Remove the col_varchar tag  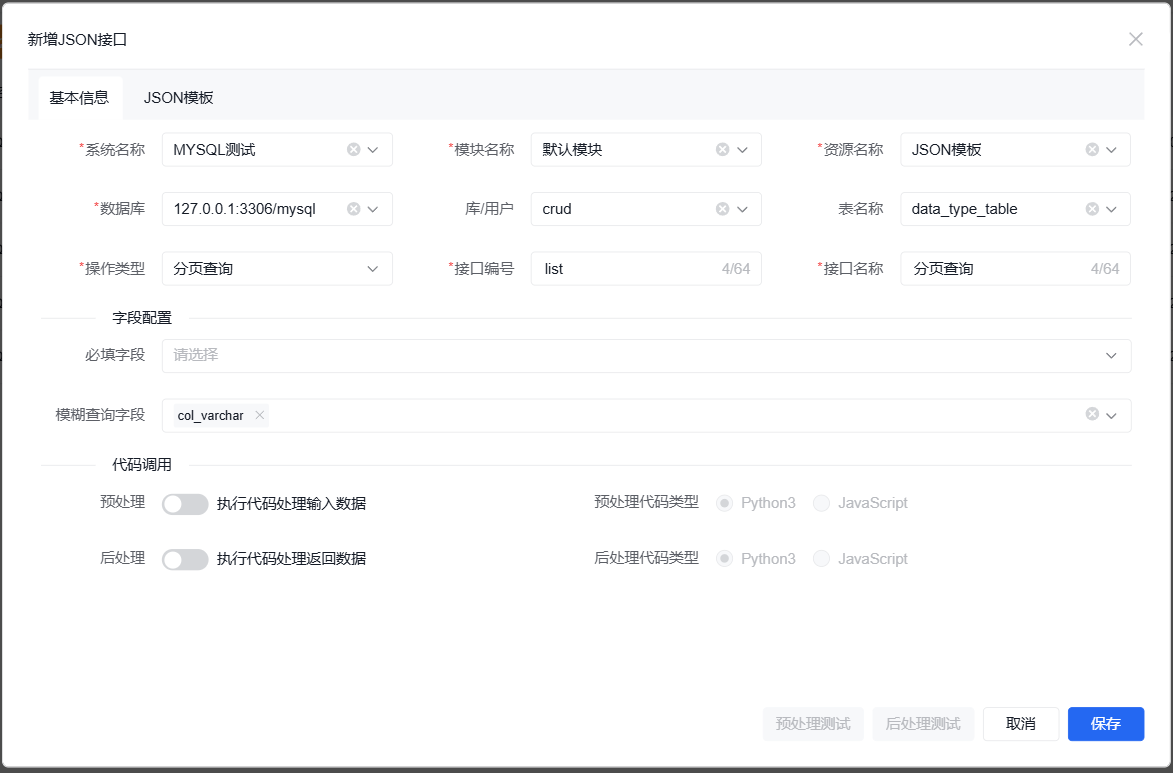[x=260, y=415]
